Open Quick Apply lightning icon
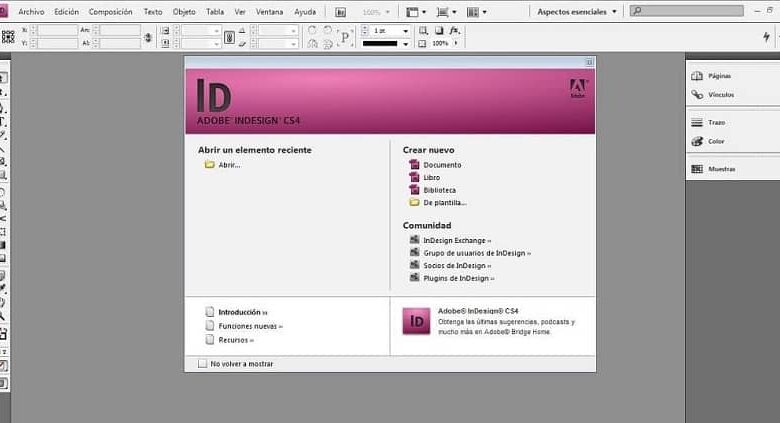Viewport: 780px width, 423px height. click(766, 36)
